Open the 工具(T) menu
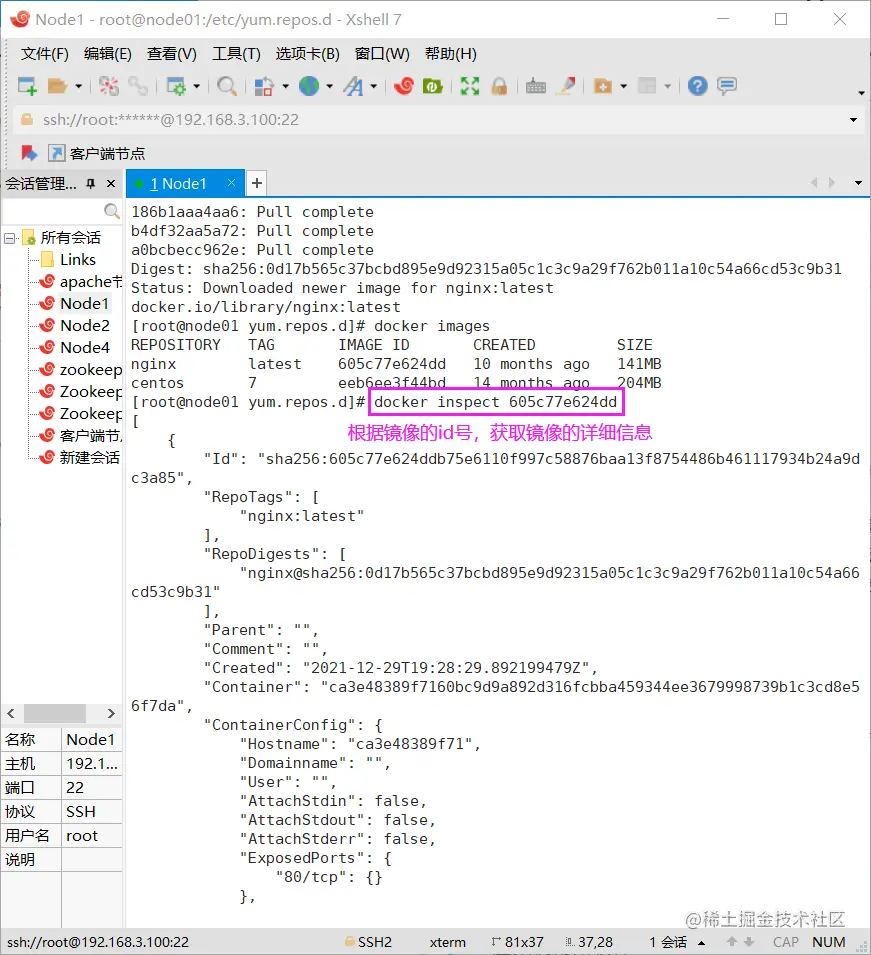This screenshot has height=955, width=871. pyautogui.click(x=236, y=54)
